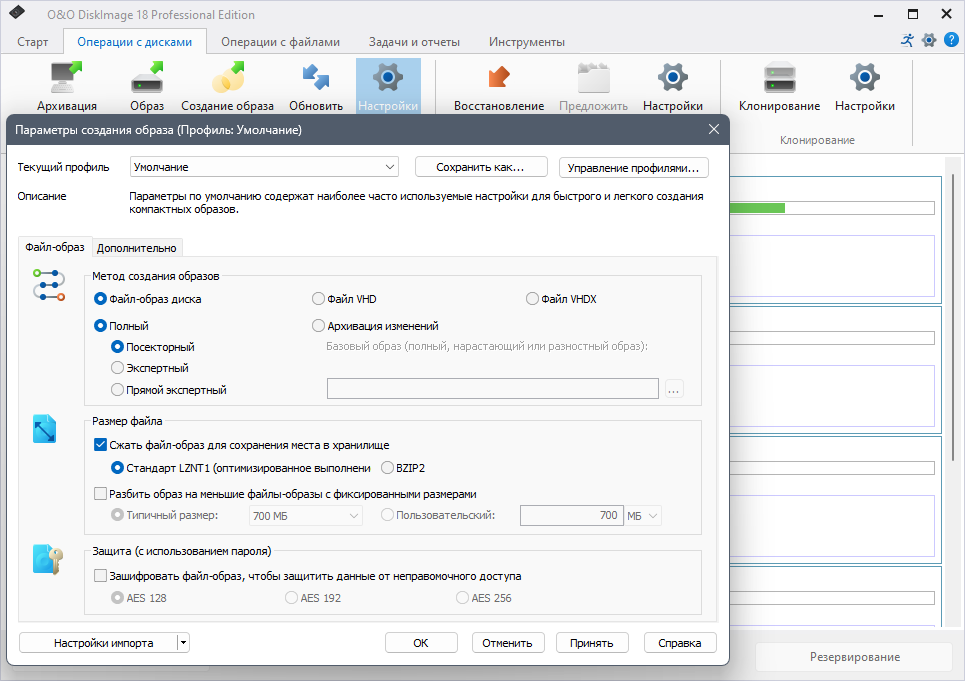Viewport: 965px width, 681px height.
Task: Select the Файл VHDX radio button
Action: pyautogui.click(x=532, y=299)
